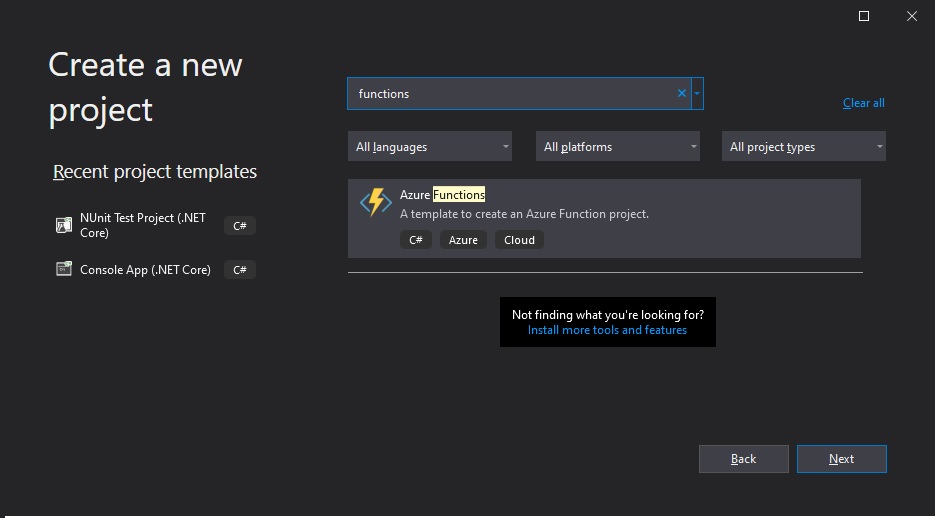936x518 pixels.
Task: Click the Clear all filters link
Action: click(864, 103)
